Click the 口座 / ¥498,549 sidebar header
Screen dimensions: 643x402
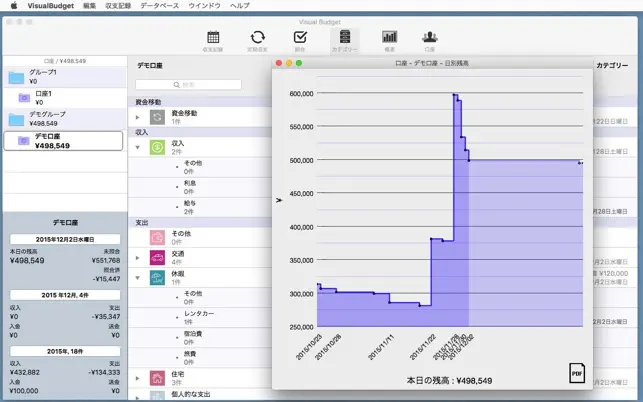[65, 61]
